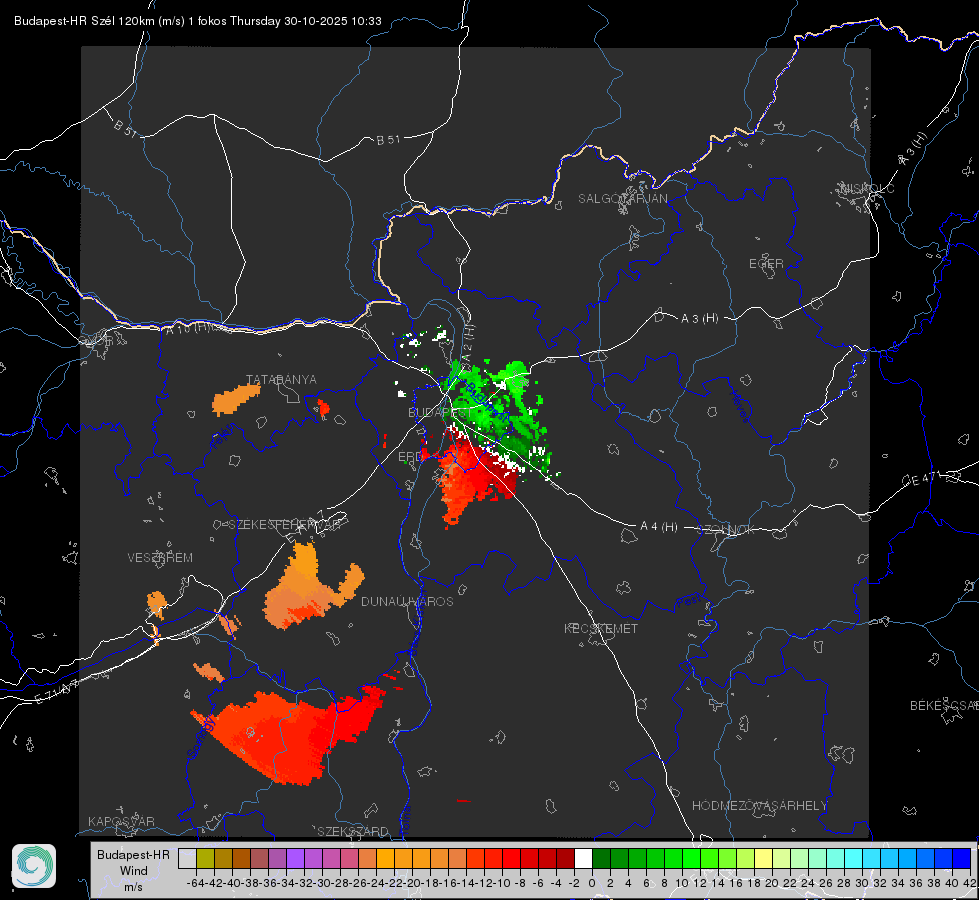
Task: Click the 'Budapest-HR Wind m/s' legend title
Action: click(133, 870)
